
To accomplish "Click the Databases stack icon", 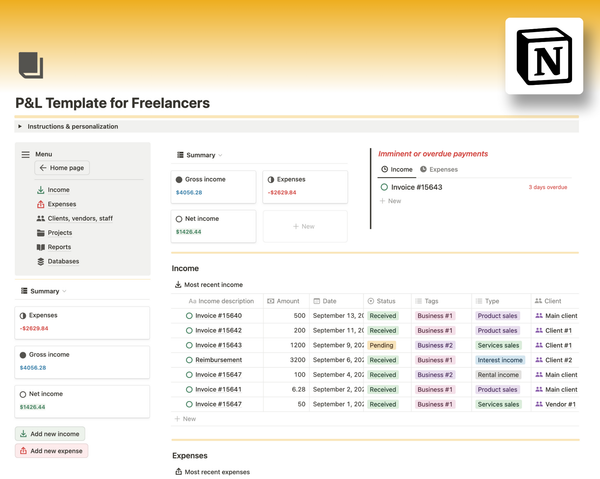I will pos(40,261).
